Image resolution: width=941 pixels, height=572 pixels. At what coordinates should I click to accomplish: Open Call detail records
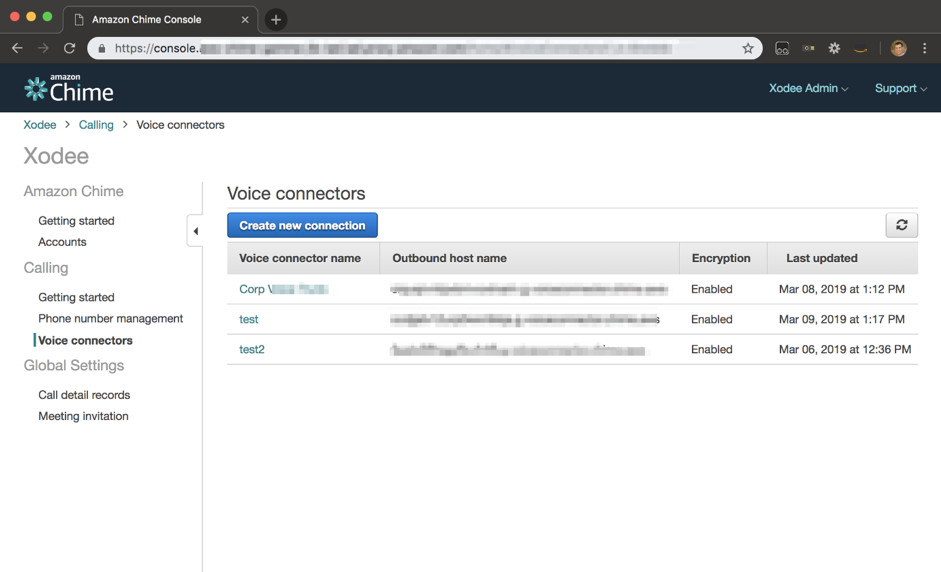coord(84,395)
